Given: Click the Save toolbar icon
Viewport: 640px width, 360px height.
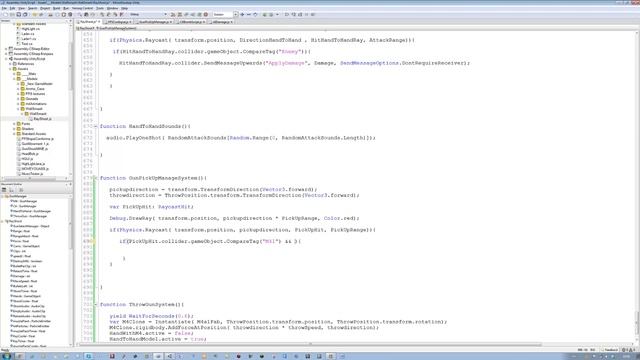Looking at the screenshot, I should (x=19, y=14).
